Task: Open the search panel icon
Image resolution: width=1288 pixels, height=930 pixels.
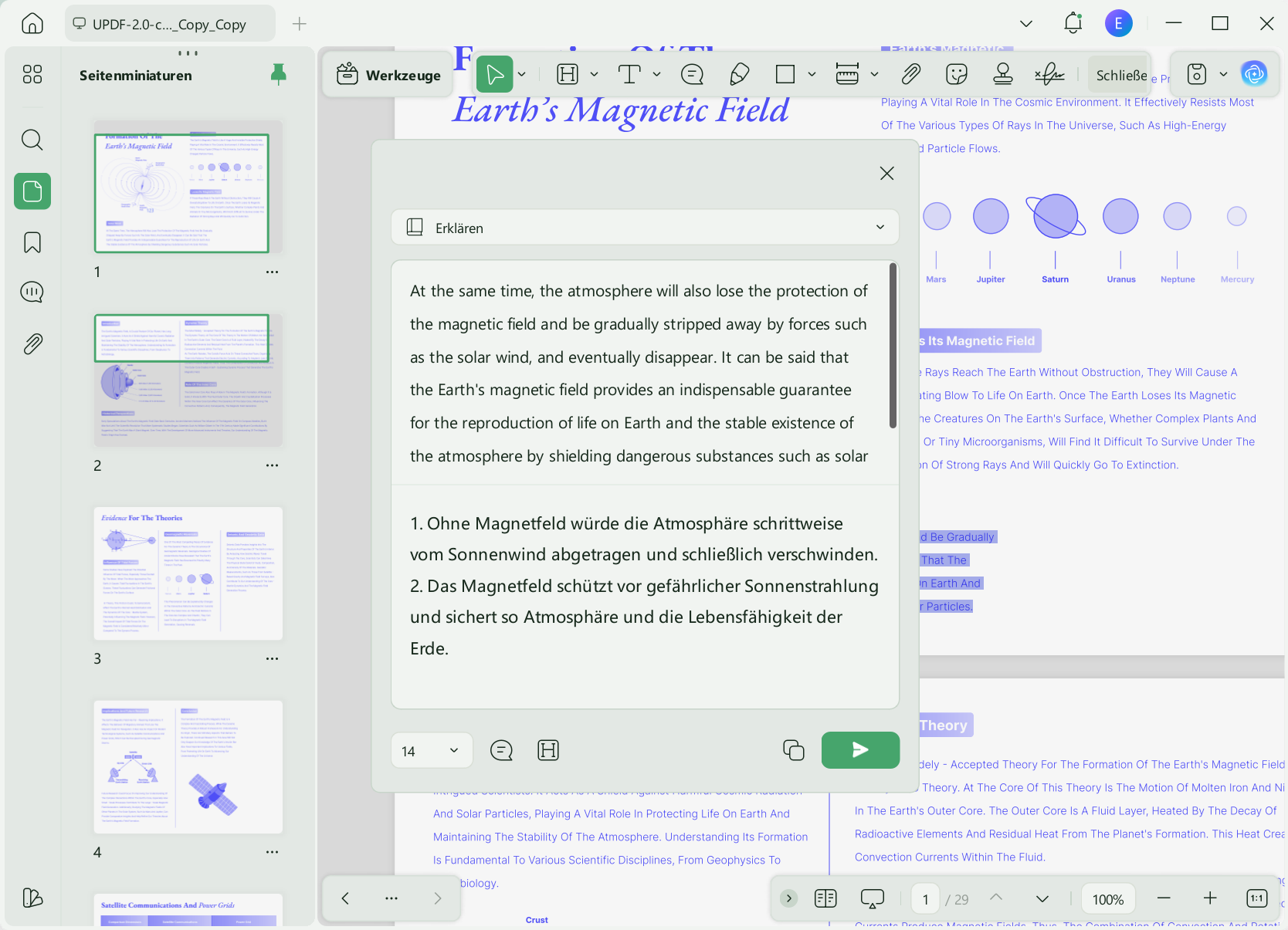Action: coord(32,140)
